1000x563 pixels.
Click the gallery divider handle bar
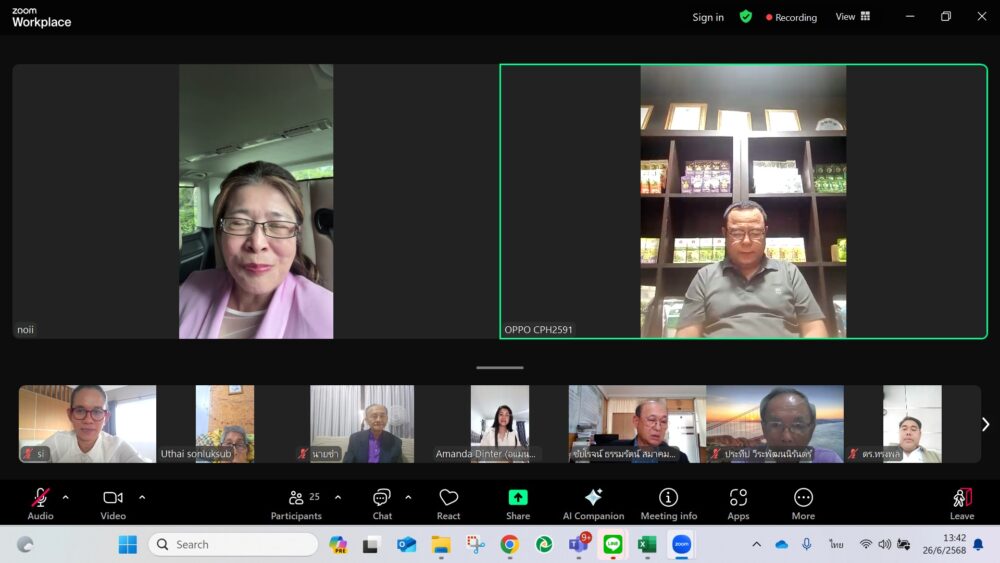coord(500,367)
